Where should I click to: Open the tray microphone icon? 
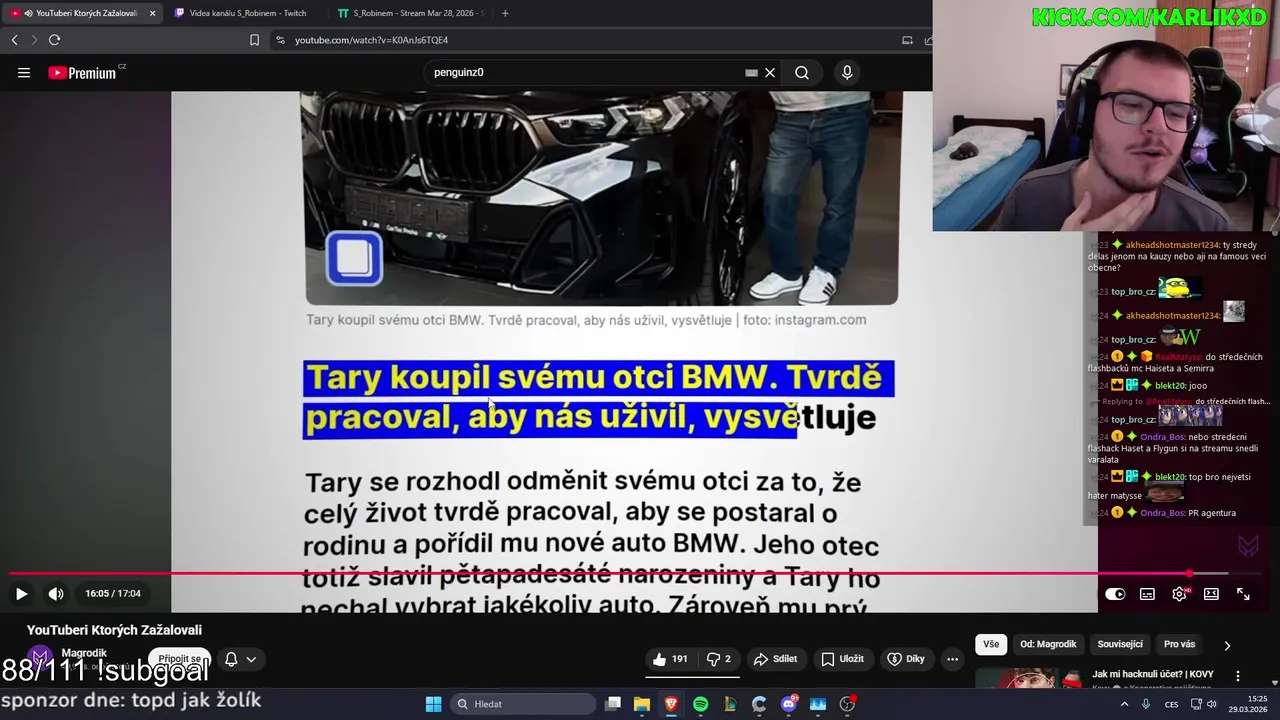click(x=1146, y=704)
